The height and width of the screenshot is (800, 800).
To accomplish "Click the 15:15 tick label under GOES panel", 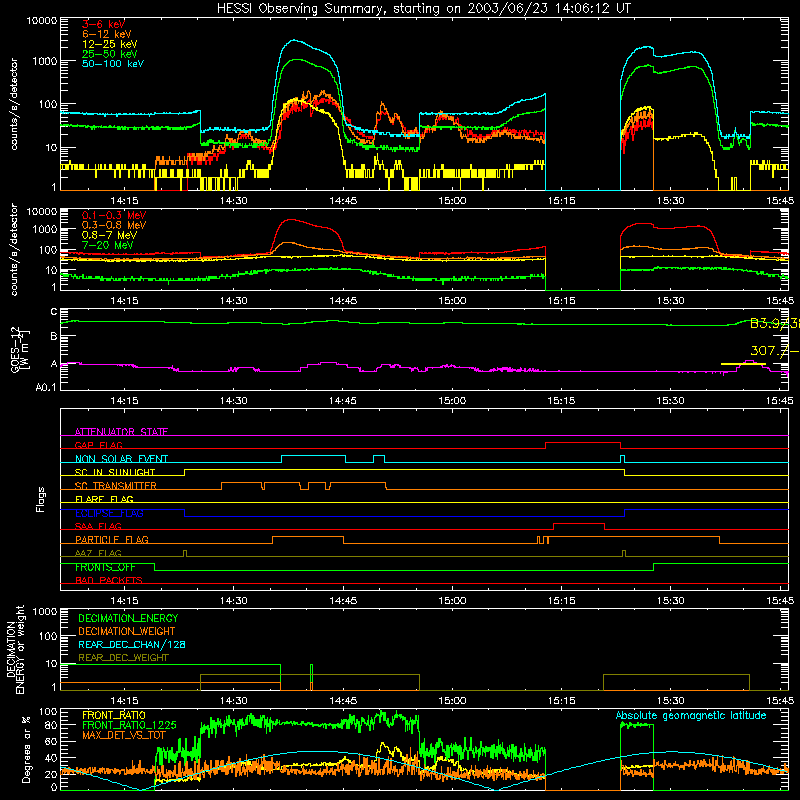I will point(561,401).
